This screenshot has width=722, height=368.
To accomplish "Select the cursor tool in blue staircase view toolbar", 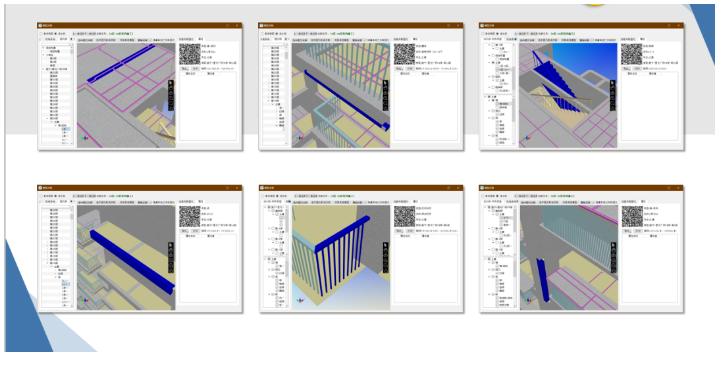I will [x=612, y=84].
